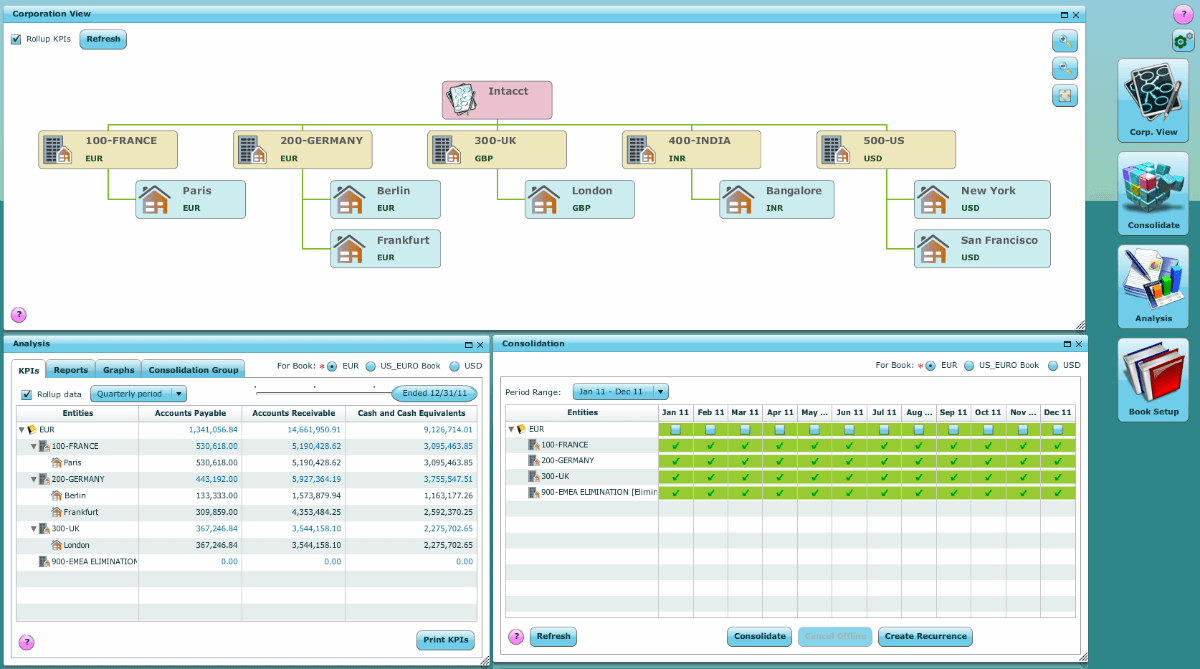The height and width of the screenshot is (669, 1200).
Task: Select the 400-INDIA entity node
Action: pyautogui.click(x=691, y=149)
